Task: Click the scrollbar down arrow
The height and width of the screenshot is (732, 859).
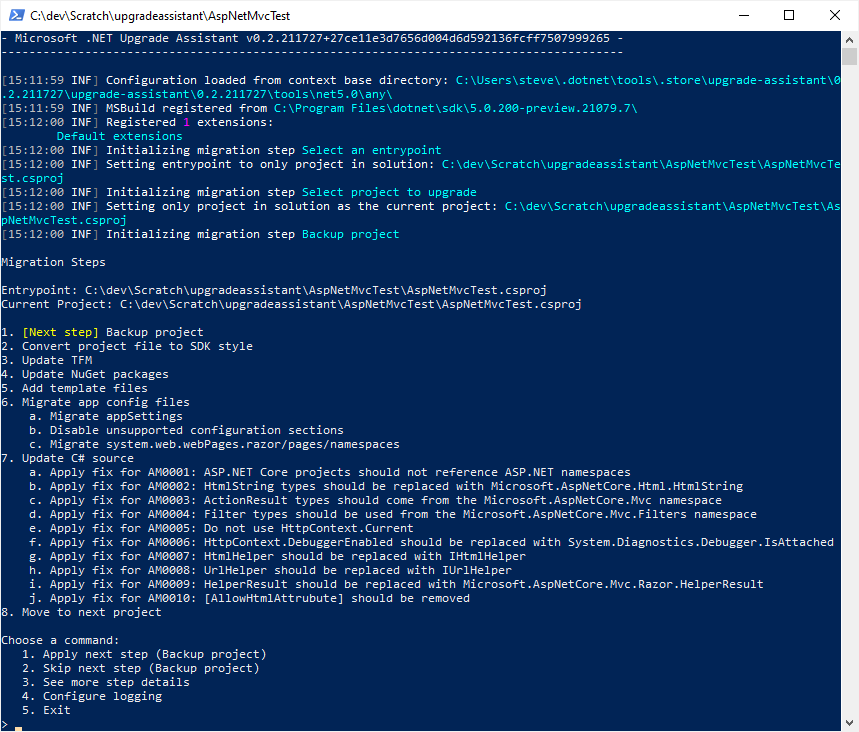Action: tap(849, 723)
